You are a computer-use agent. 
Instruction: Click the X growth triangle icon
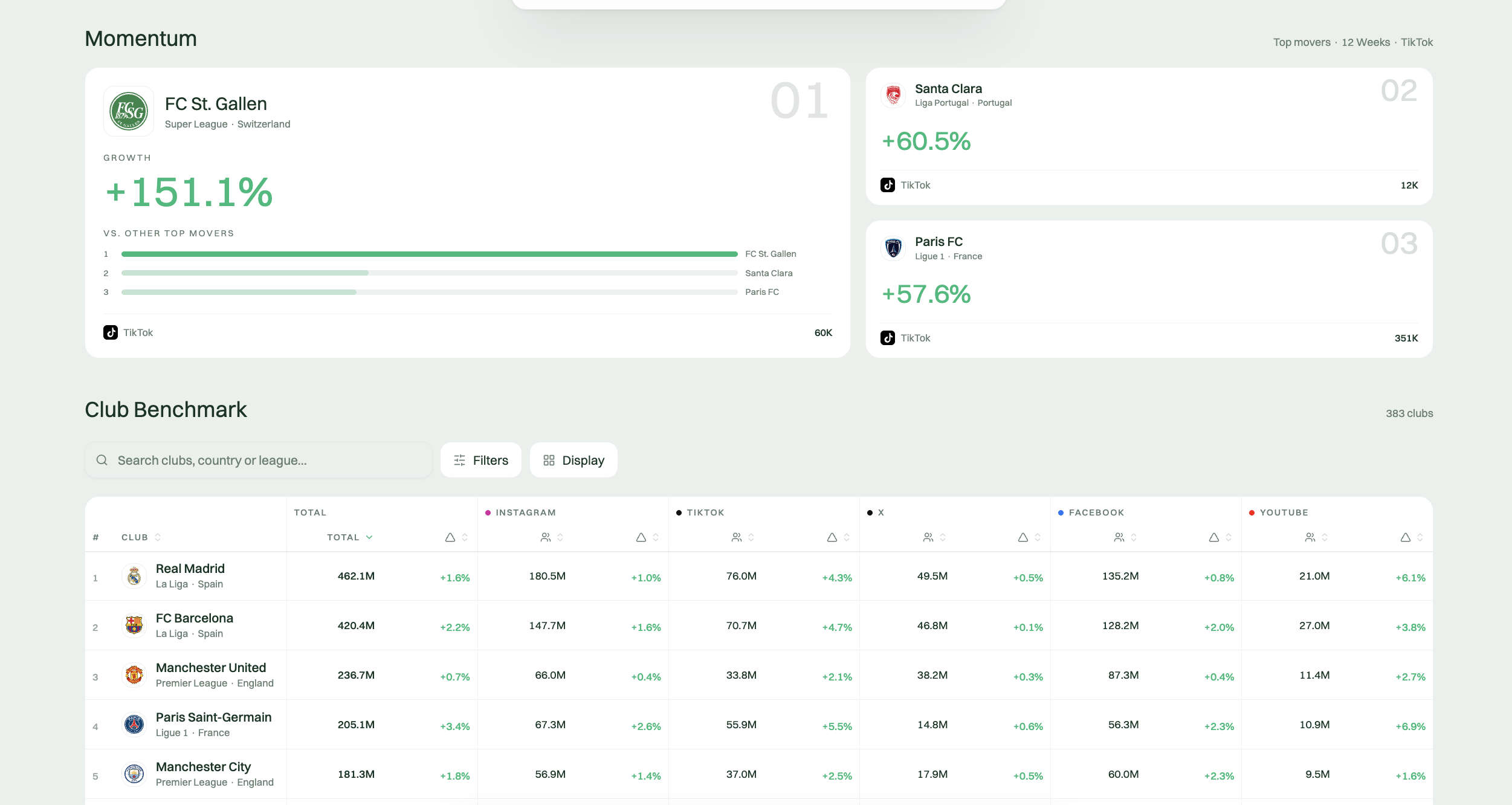tap(1023, 537)
